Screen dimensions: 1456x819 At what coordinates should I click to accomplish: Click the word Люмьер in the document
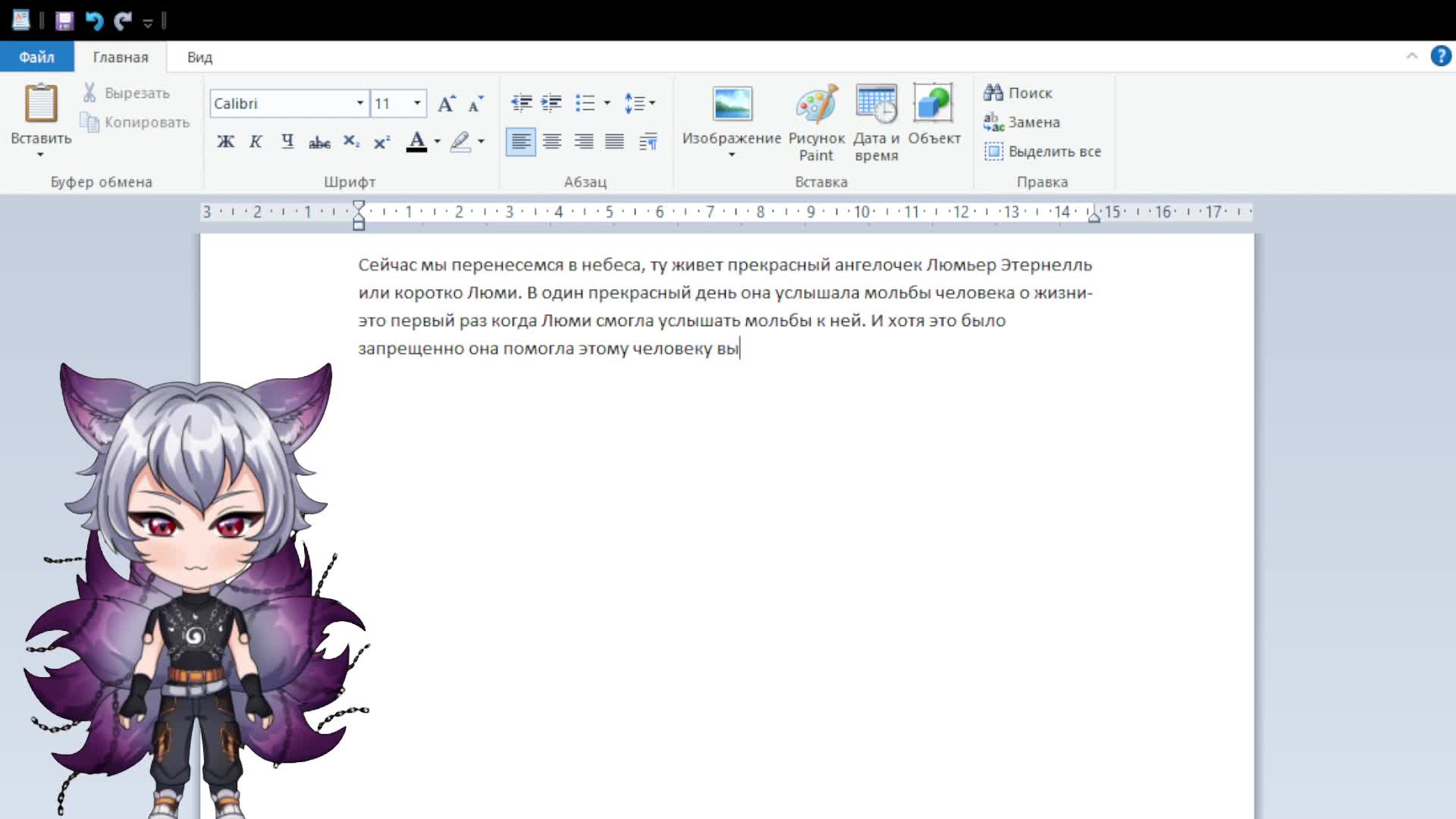(961, 265)
